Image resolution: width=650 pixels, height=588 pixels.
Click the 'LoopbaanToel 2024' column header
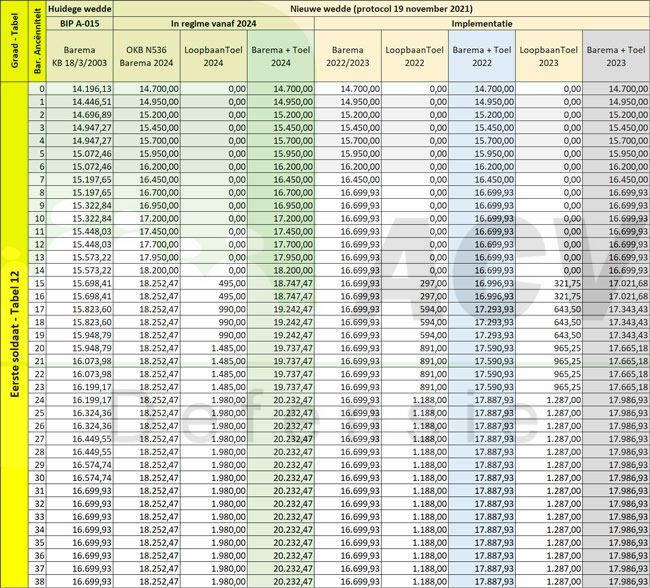click(x=213, y=56)
